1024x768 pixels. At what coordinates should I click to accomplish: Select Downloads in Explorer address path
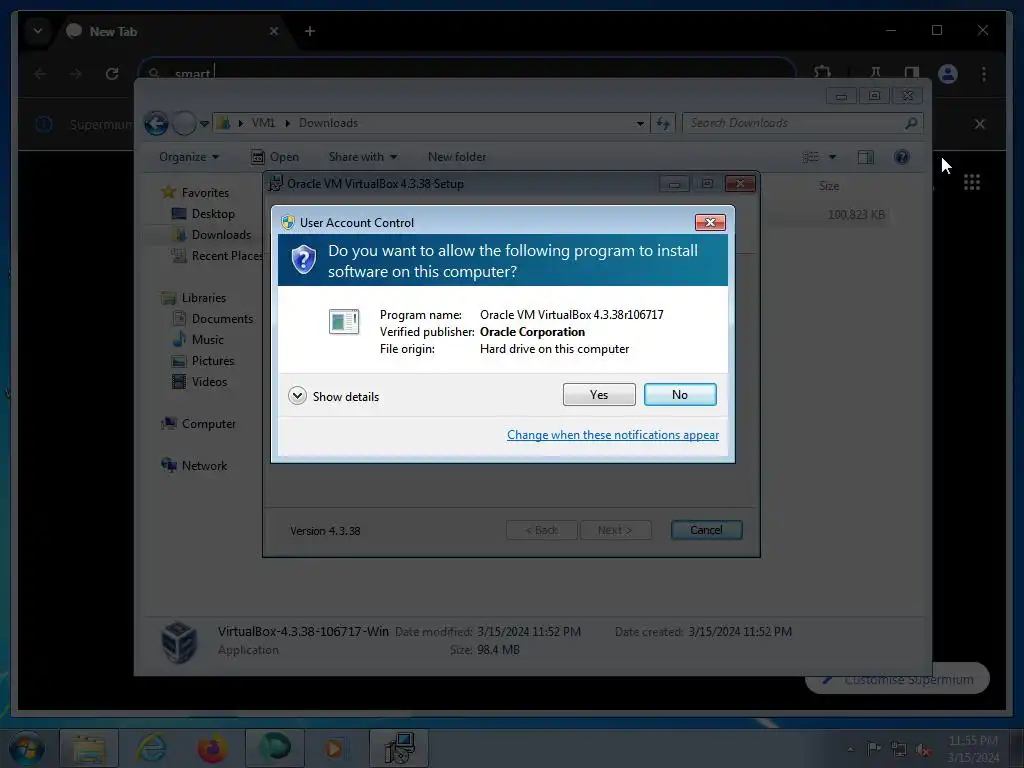click(328, 123)
